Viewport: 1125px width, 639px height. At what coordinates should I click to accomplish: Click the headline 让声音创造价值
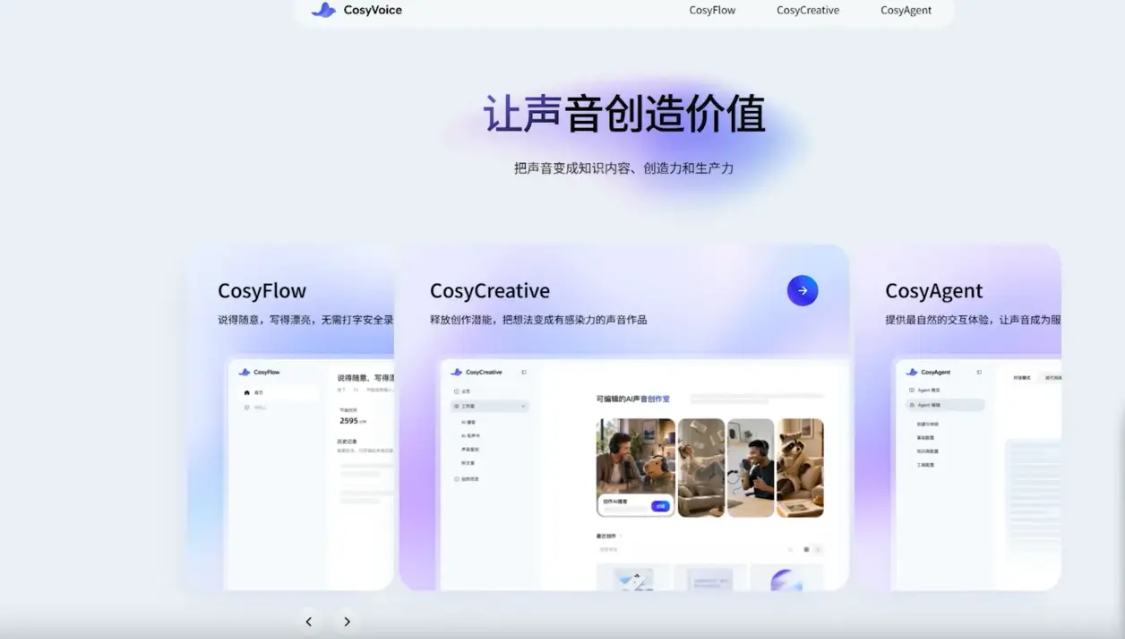pos(624,113)
